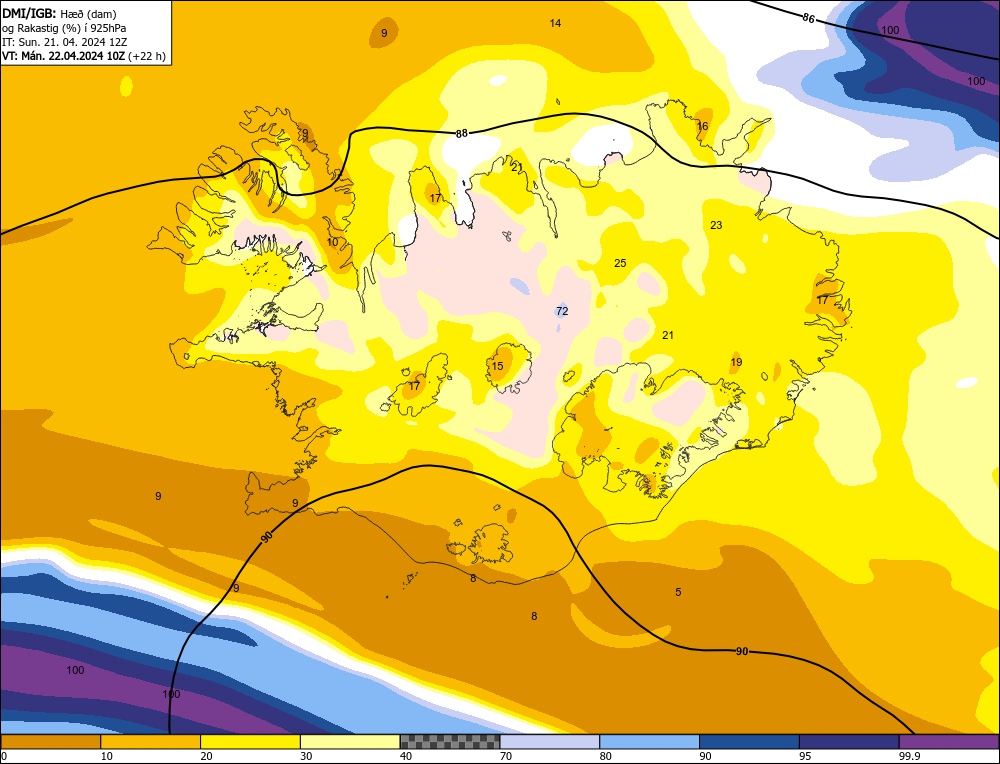Click the lavender 70–80 legend swatch
Viewport: 1000px width, 764px height.
(x=550, y=742)
